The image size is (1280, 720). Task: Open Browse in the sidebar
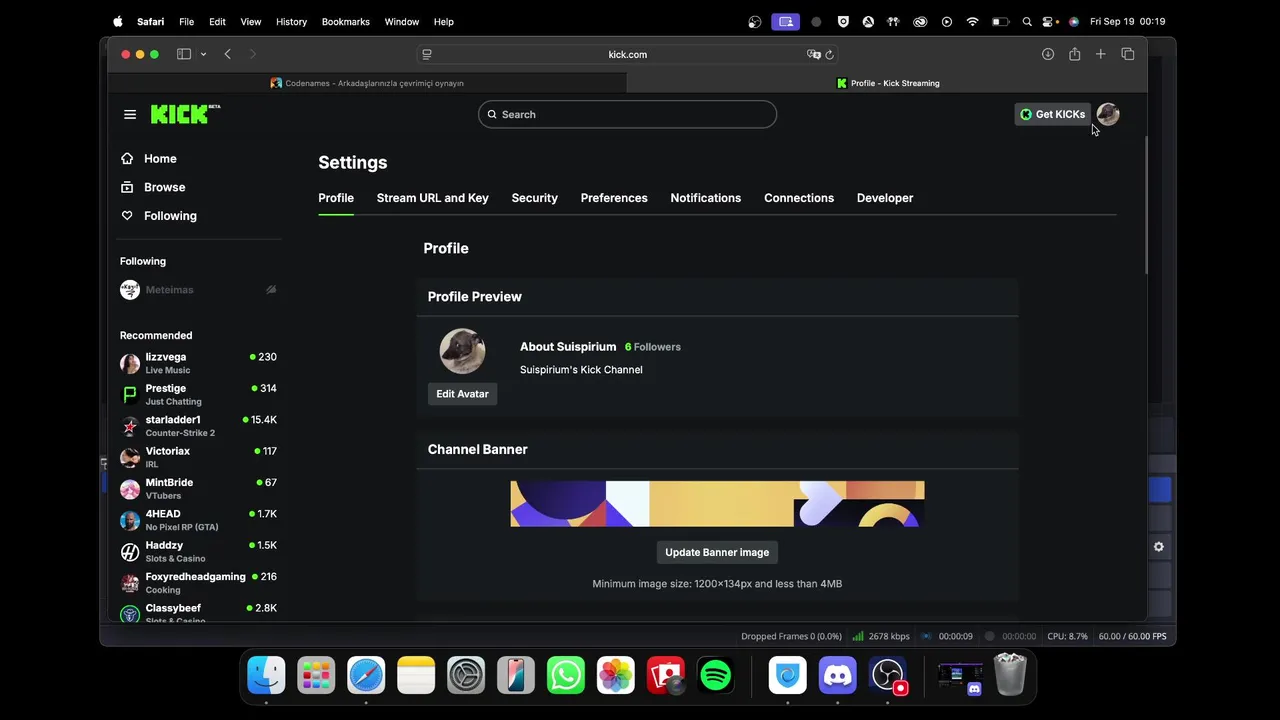click(164, 187)
